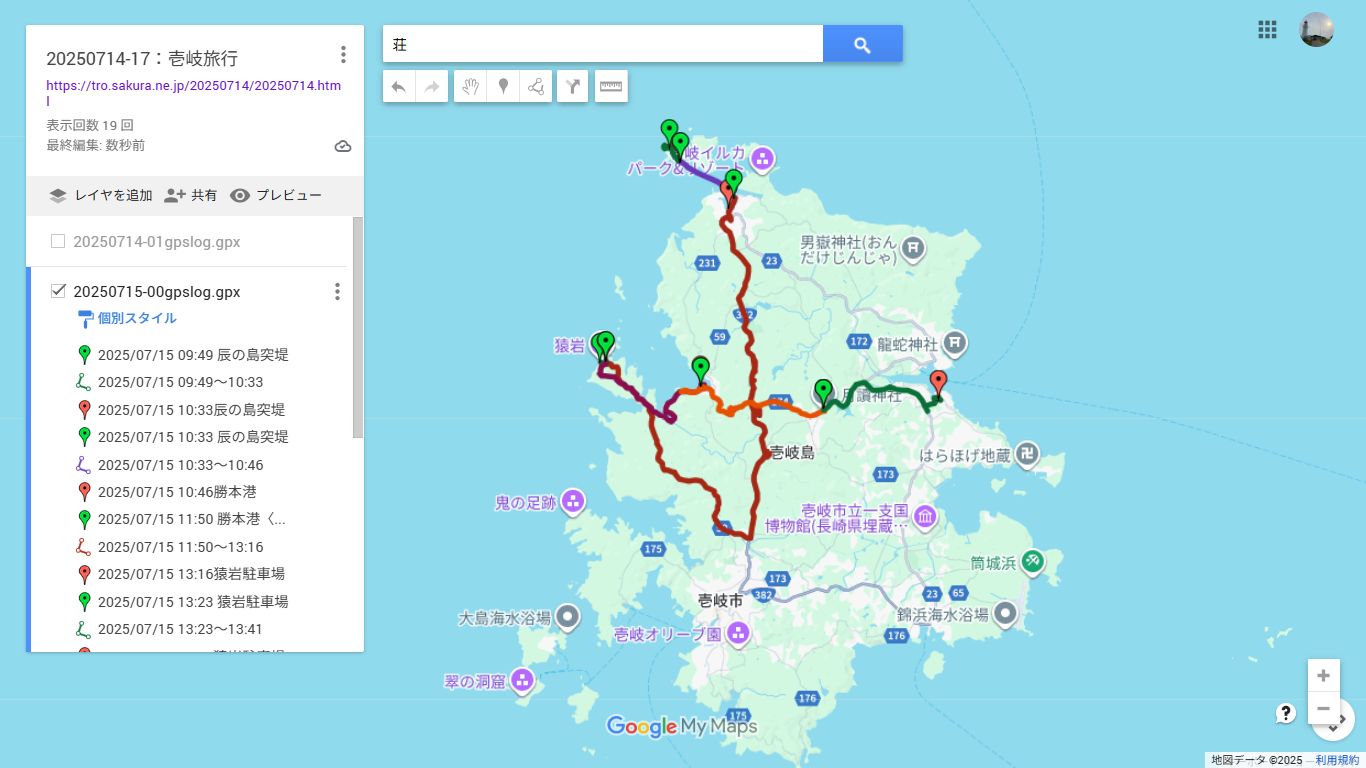Image resolution: width=1366 pixels, height=768 pixels.
Task: Open the tro.sakura.ne.jp link
Action: click(x=193, y=86)
